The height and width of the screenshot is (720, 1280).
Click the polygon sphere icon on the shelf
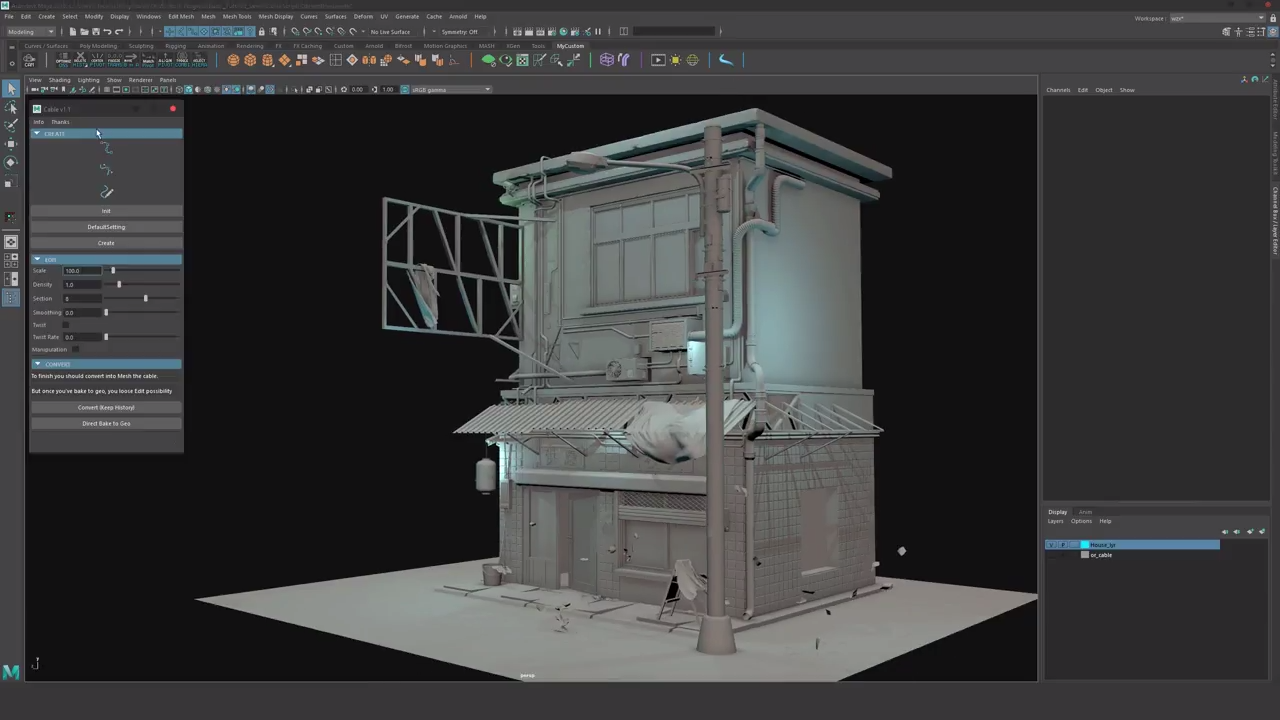tap(234, 60)
